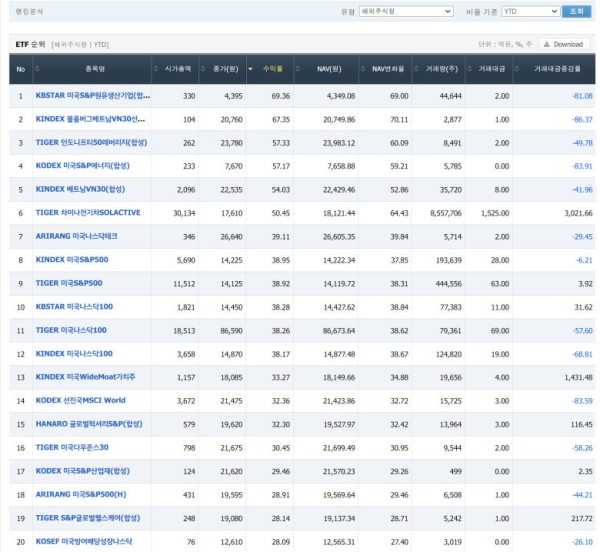Open KODEX 미국S&P산업재(합성) link

pos(83,471)
